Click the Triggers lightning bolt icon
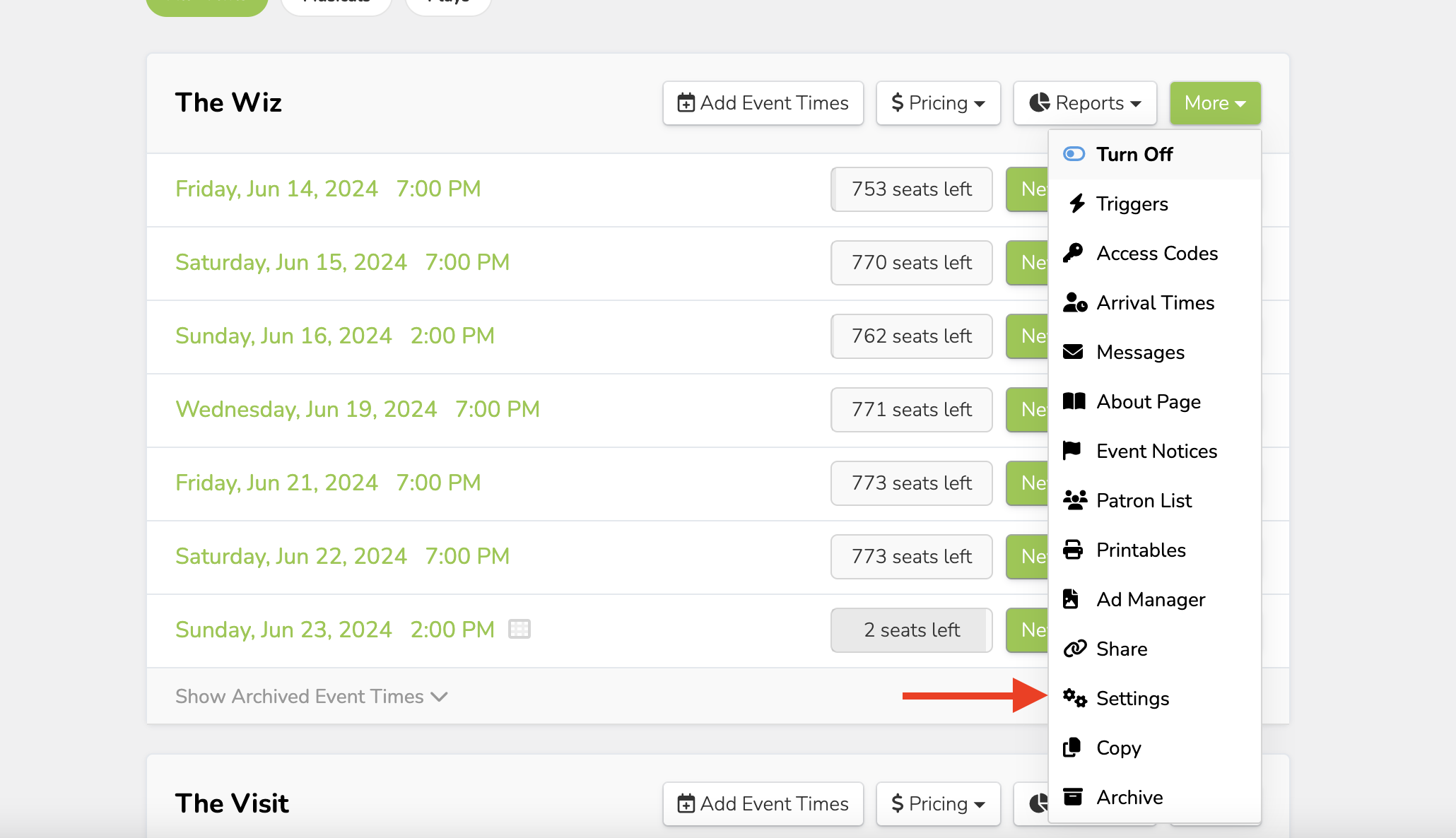The width and height of the screenshot is (1456, 838). point(1076,203)
